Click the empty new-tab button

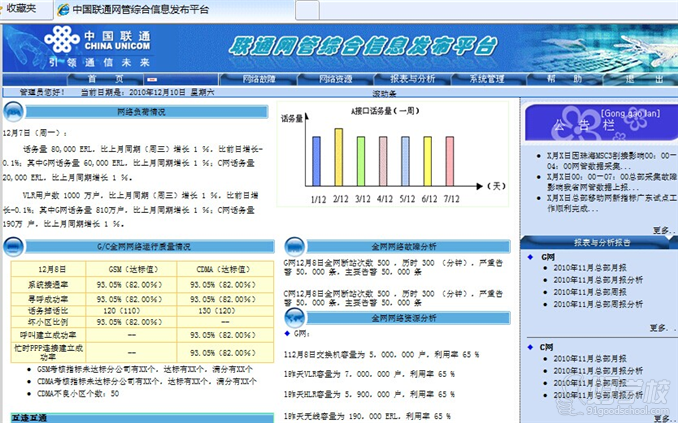pos(307,10)
